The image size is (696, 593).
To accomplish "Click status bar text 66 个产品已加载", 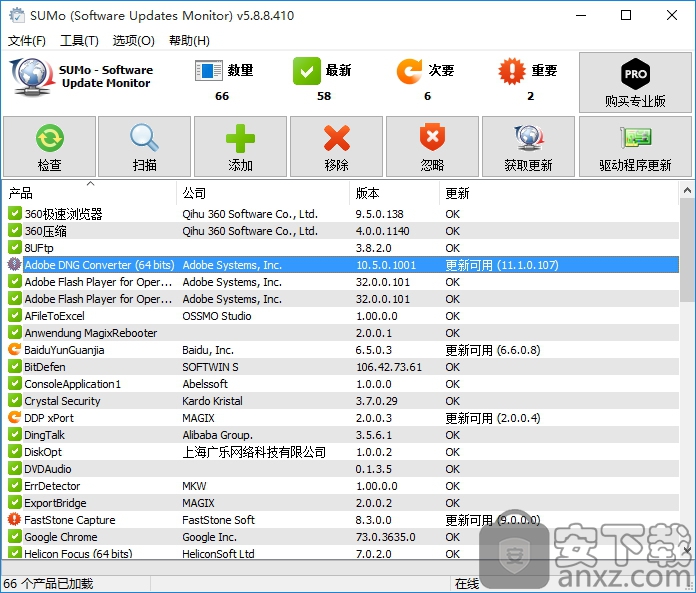I will 48,583.
